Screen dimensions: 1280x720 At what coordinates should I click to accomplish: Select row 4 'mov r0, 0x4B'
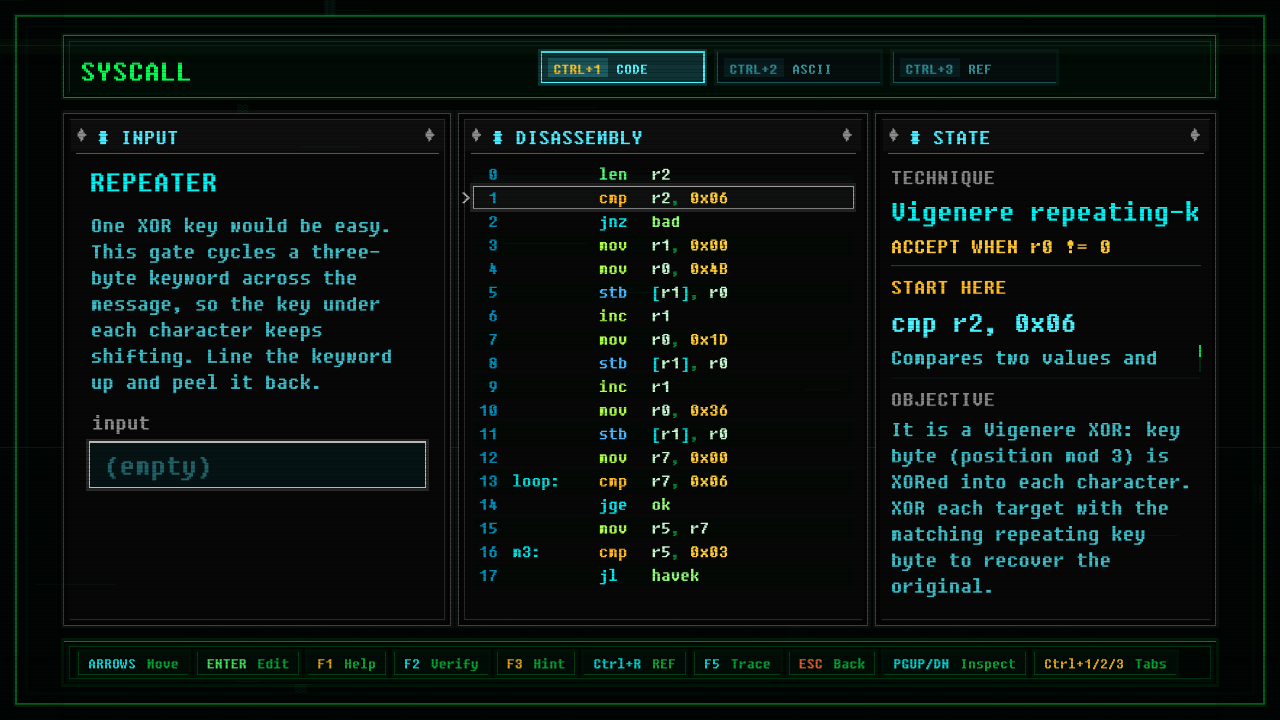click(x=663, y=269)
